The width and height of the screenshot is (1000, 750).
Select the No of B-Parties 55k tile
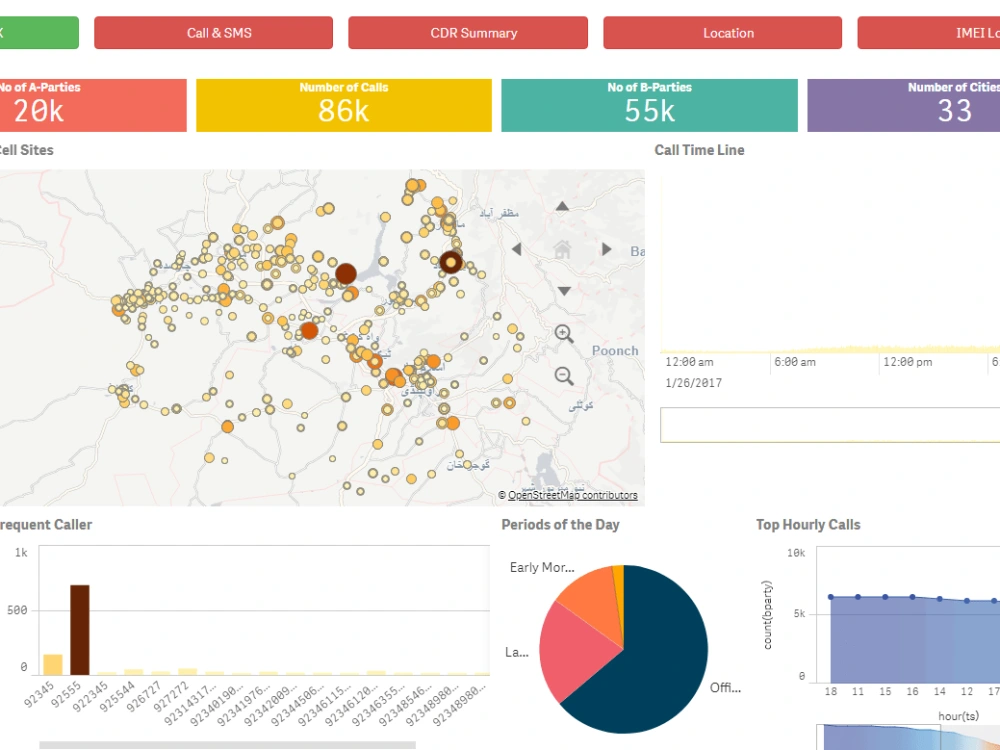click(649, 105)
